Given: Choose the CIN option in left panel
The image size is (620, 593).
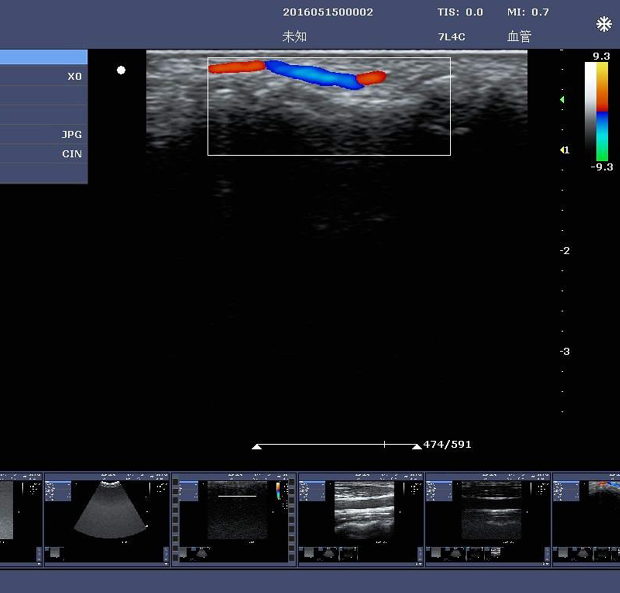Looking at the screenshot, I should (43, 154).
